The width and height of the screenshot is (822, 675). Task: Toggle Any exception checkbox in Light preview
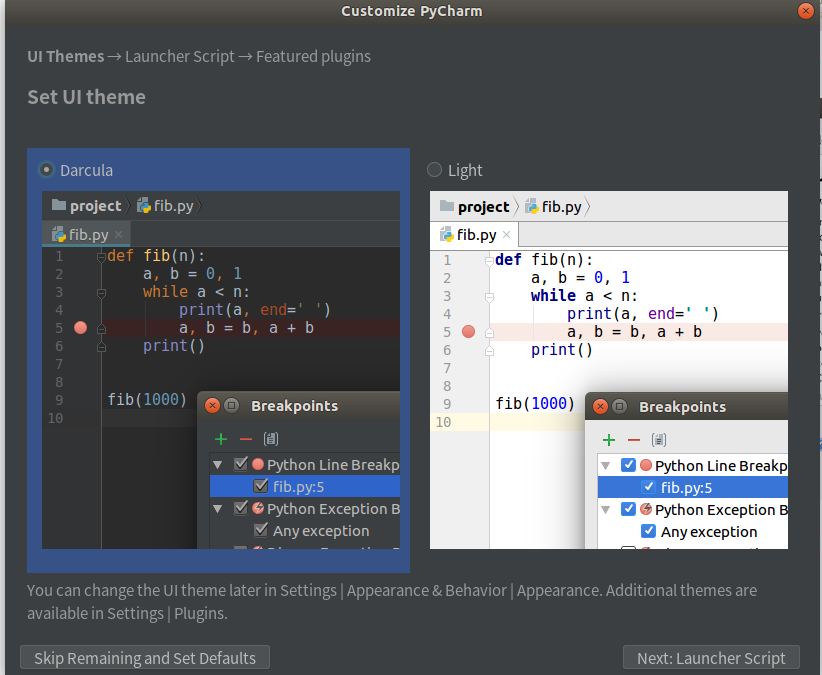648,531
